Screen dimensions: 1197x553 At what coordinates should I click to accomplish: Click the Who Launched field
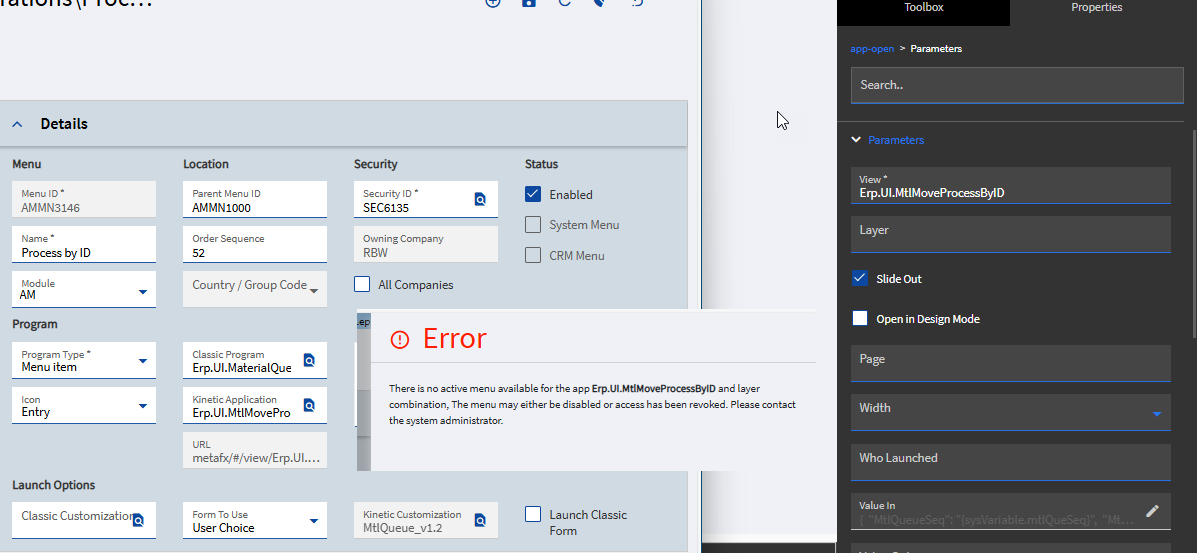(1011, 462)
